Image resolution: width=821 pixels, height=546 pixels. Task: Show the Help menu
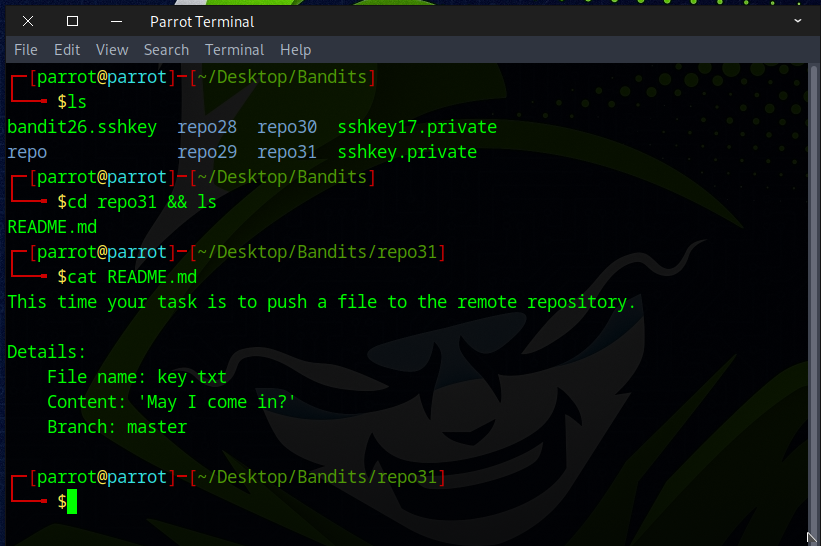click(295, 50)
